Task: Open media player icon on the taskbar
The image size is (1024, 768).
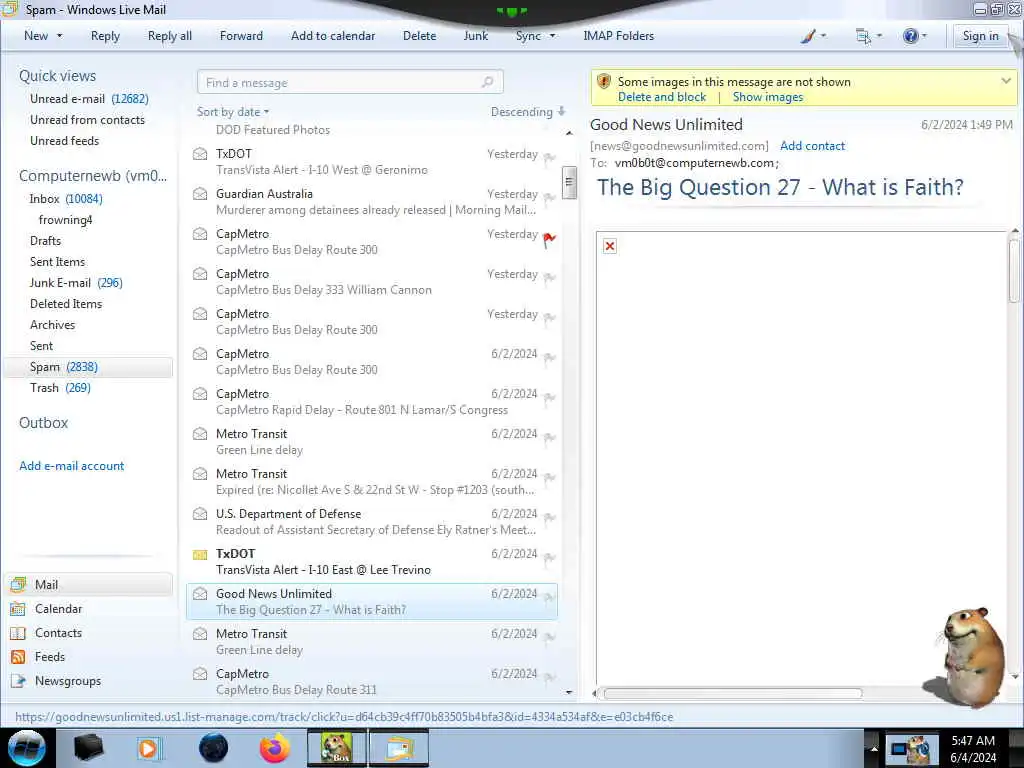Action: coord(148,748)
